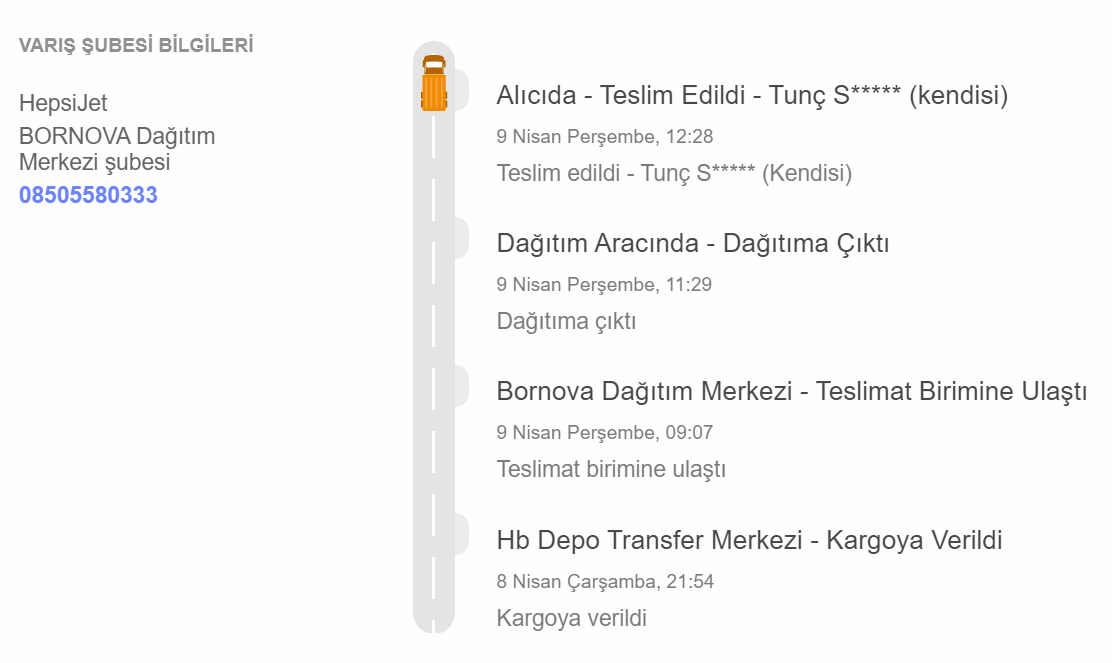Open the Alıcıda - Teslim Edildi status title
The height and width of the screenshot is (663, 1112).
pos(752,96)
